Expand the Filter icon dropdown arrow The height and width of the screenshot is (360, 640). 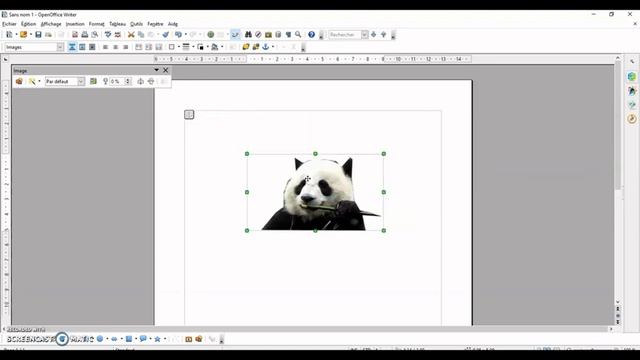pyautogui.click(x=39, y=82)
